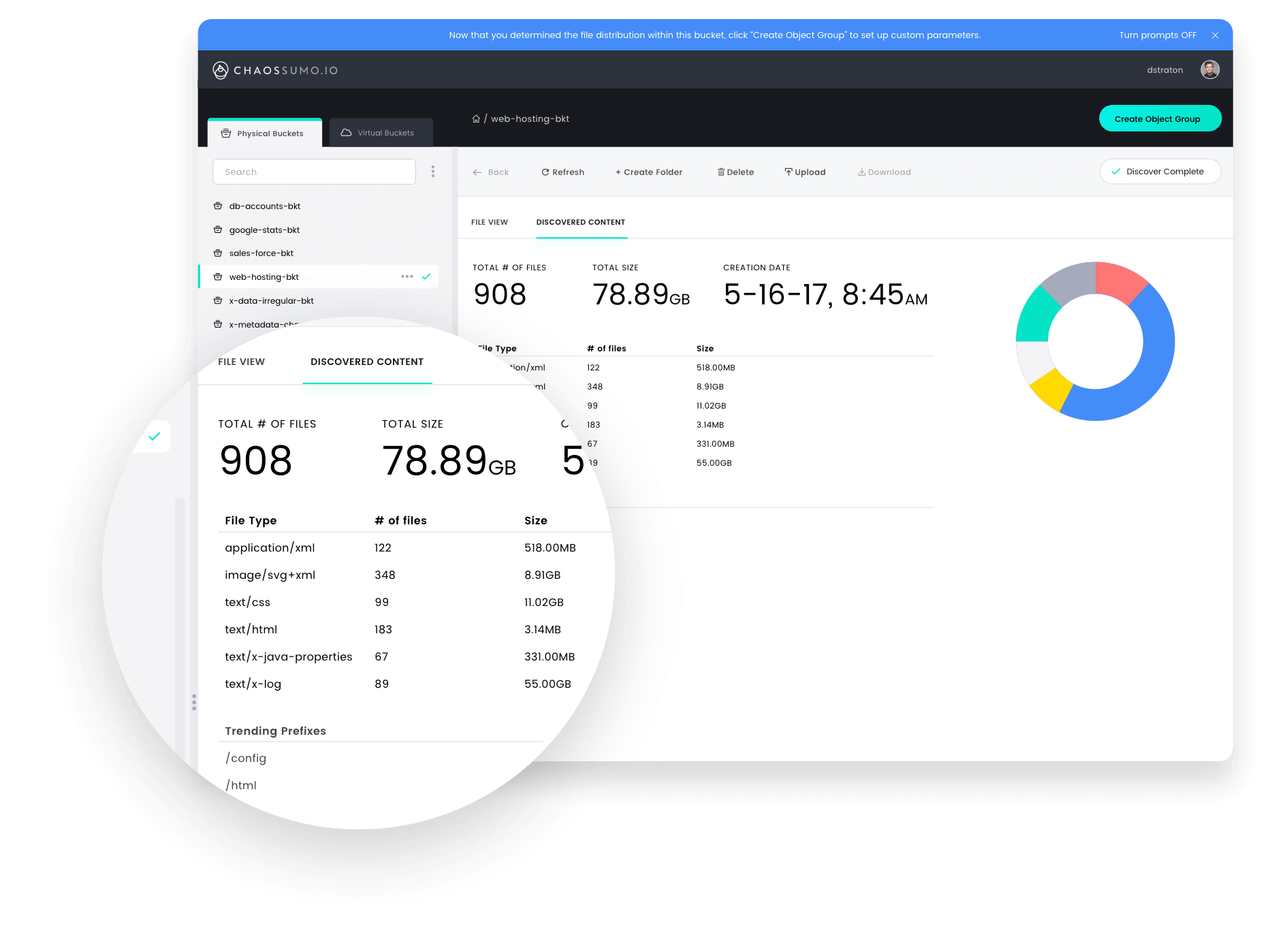Click the bucket Search input field

click(314, 172)
